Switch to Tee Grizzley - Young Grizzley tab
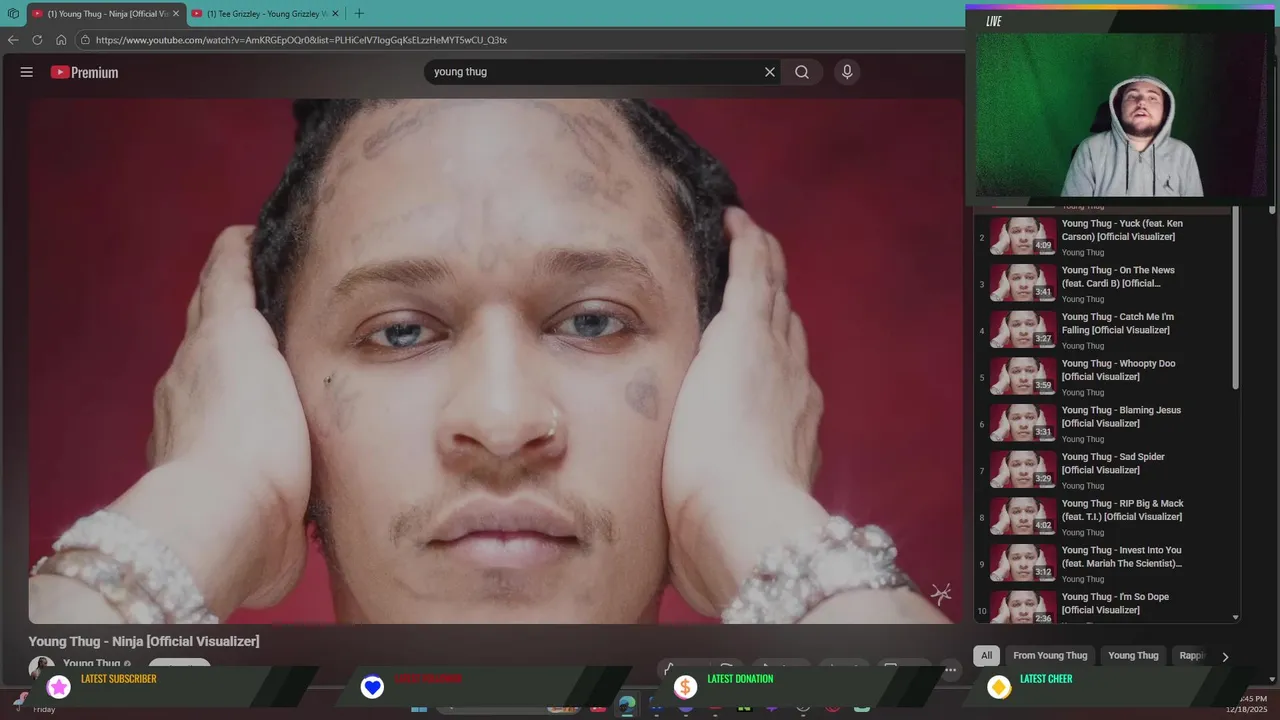Screen dimensions: 1280x720 click(x=266, y=14)
